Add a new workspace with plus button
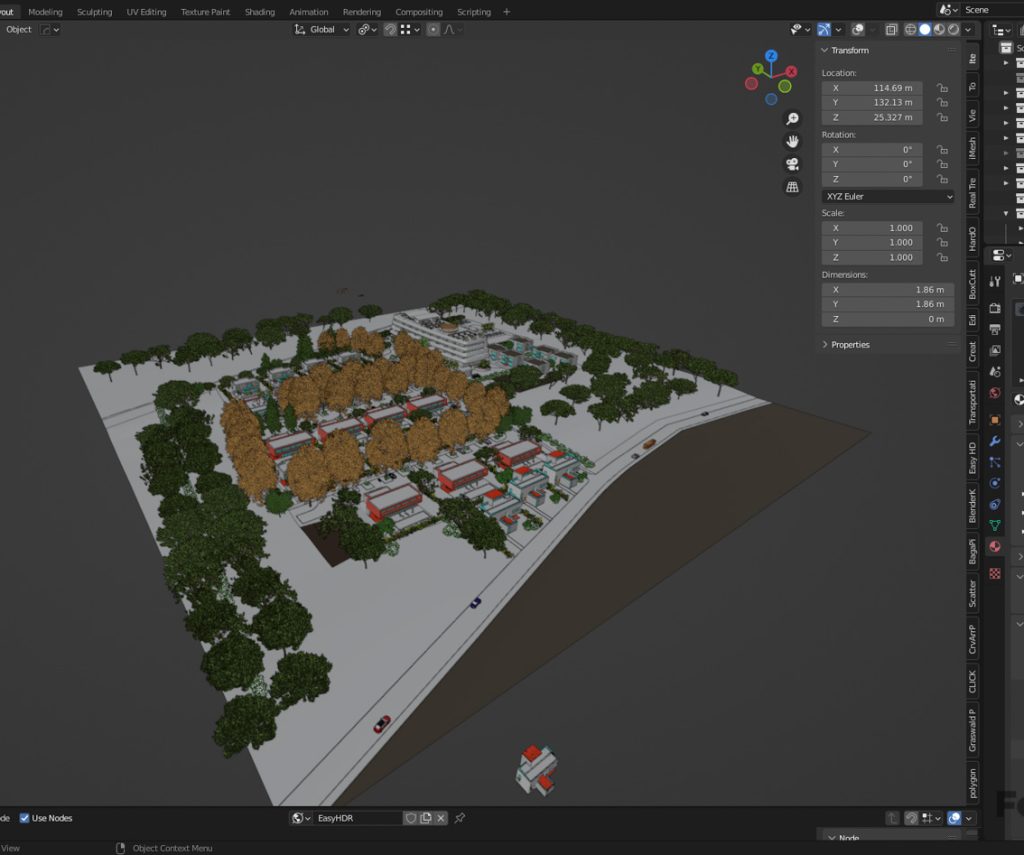 (x=506, y=12)
